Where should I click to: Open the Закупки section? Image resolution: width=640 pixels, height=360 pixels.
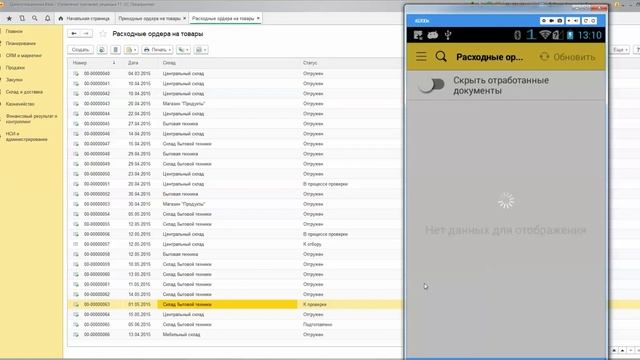click(x=14, y=80)
